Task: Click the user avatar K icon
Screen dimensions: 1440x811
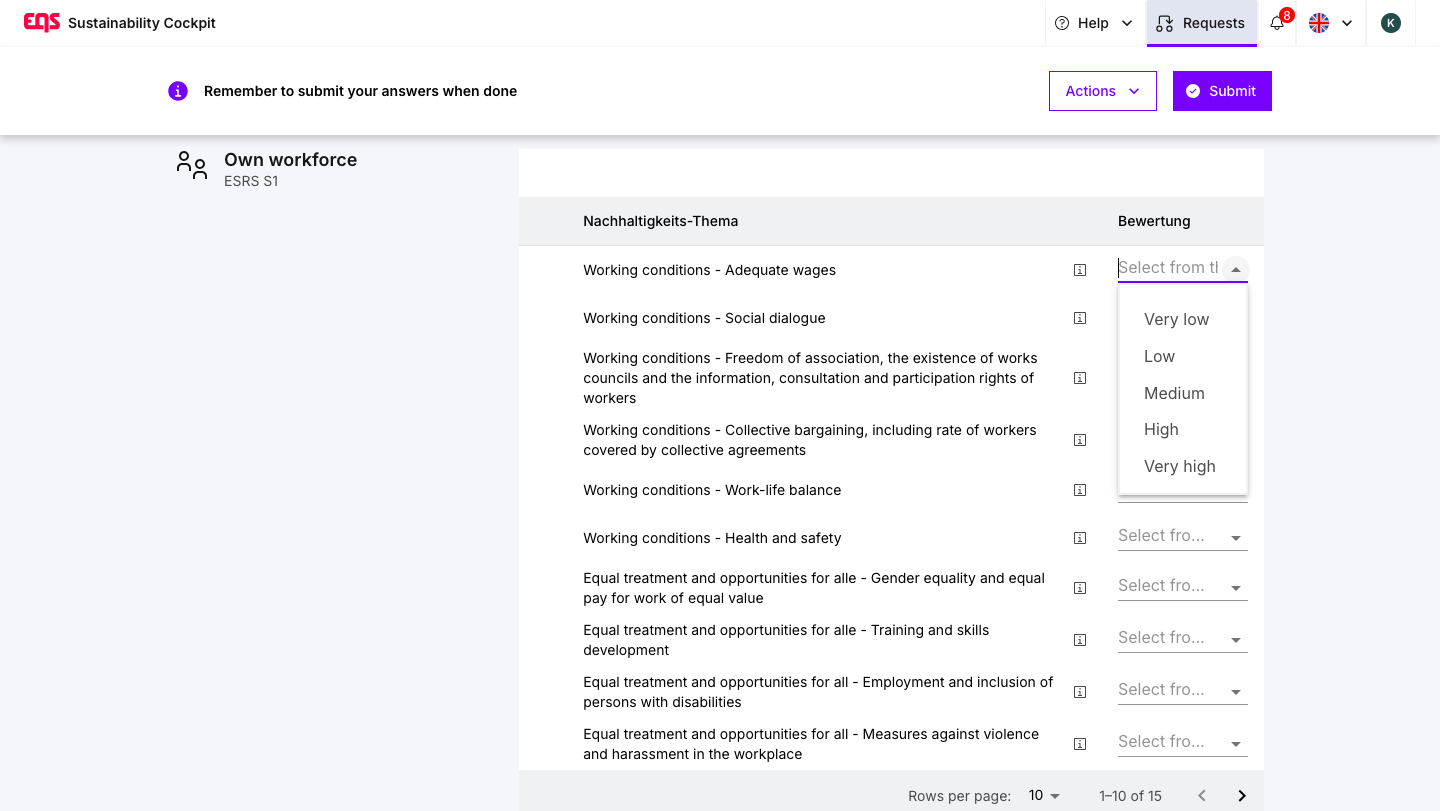Action: pos(1390,23)
